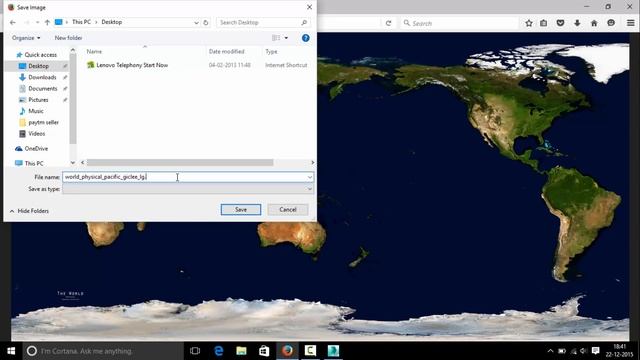Viewport: 640px width, 360px height.
Task: Open battery status tray icon
Action: coord(562,351)
